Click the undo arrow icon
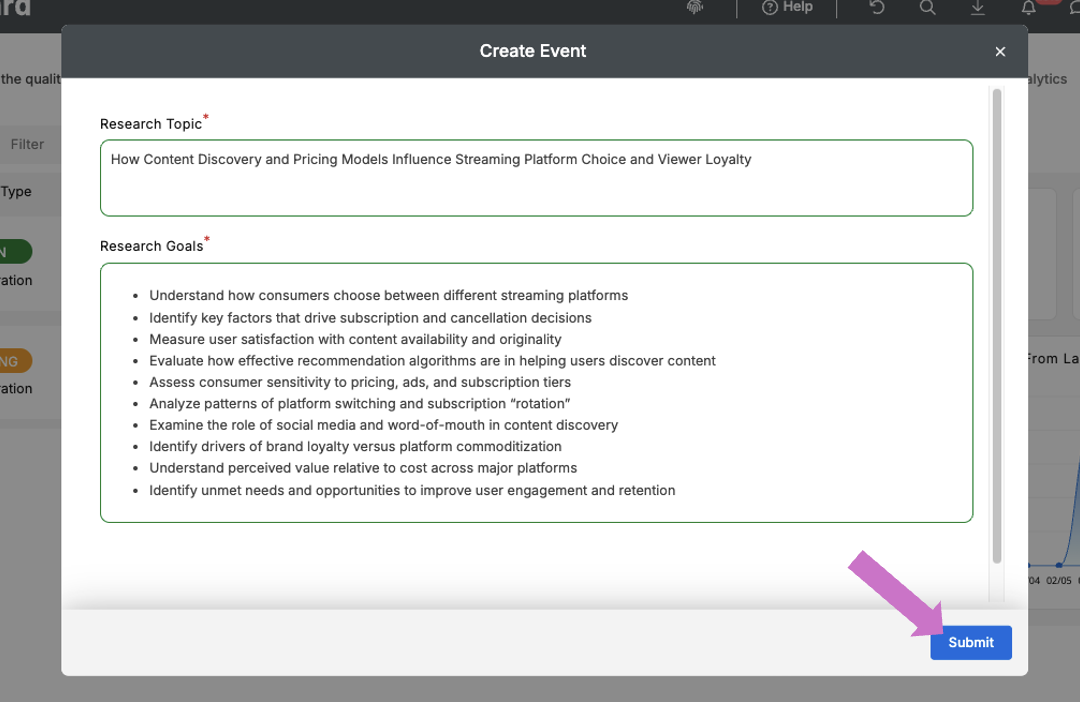The width and height of the screenshot is (1080, 702). (x=877, y=8)
